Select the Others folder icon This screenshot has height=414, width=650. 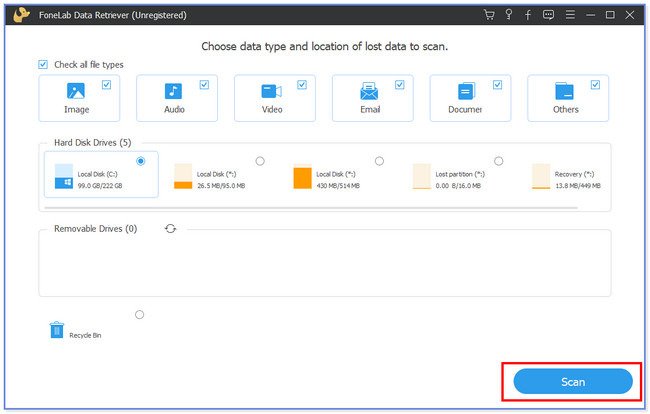[x=564, y=91]
